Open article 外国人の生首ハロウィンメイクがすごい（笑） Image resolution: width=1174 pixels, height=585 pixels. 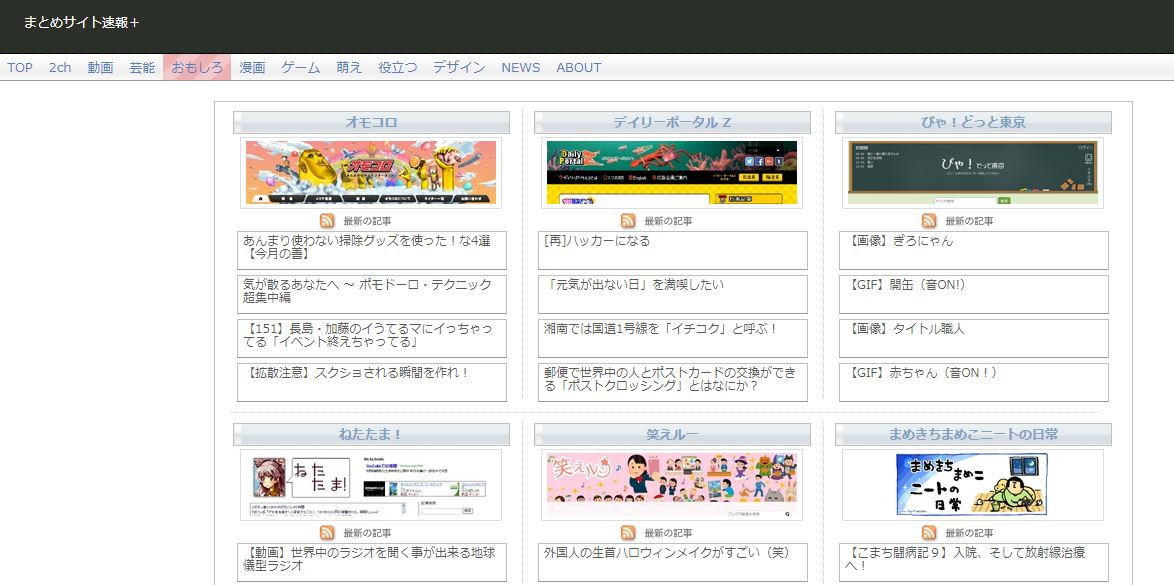click(673, 563)
